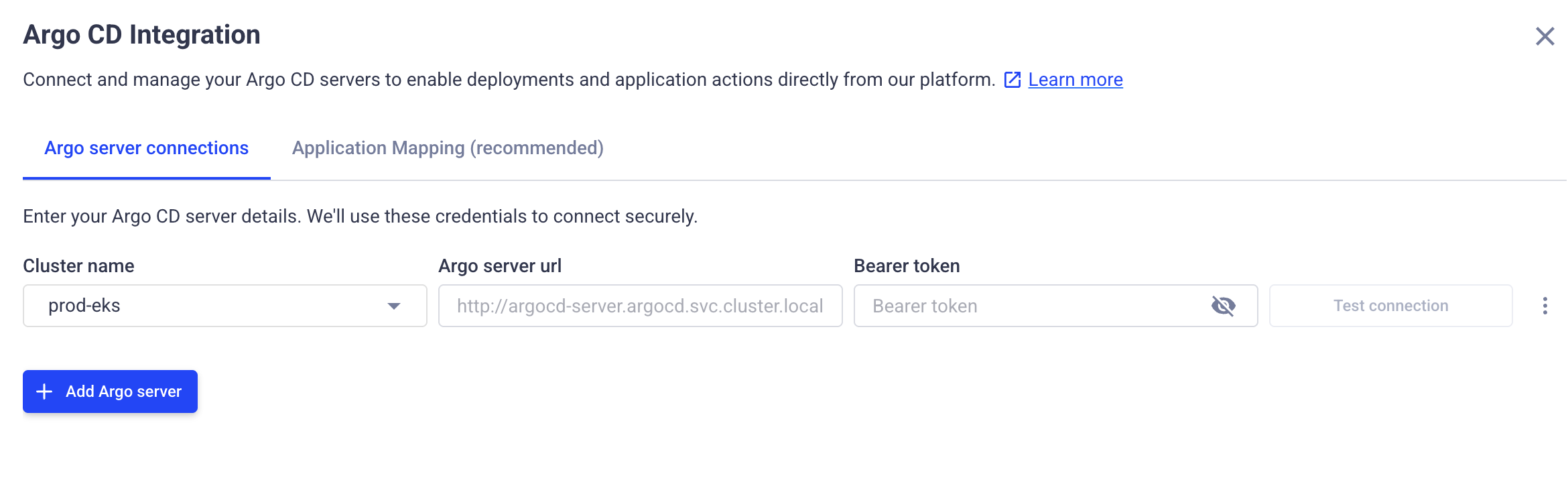Click the external link icon beside Learn more
The width and height of the screenshot is (1568, 480).
1012,79
